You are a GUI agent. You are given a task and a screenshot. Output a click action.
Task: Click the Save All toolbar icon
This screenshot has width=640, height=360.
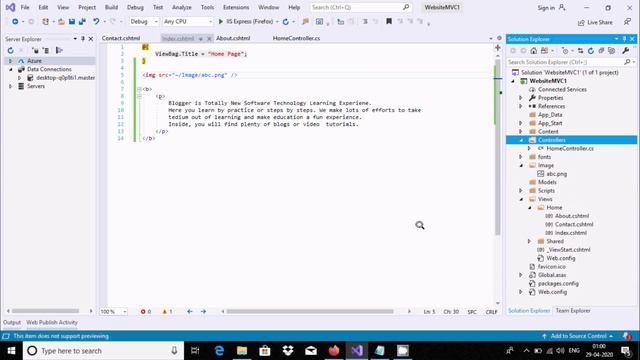pyautogui.click(x=82, y=22)
